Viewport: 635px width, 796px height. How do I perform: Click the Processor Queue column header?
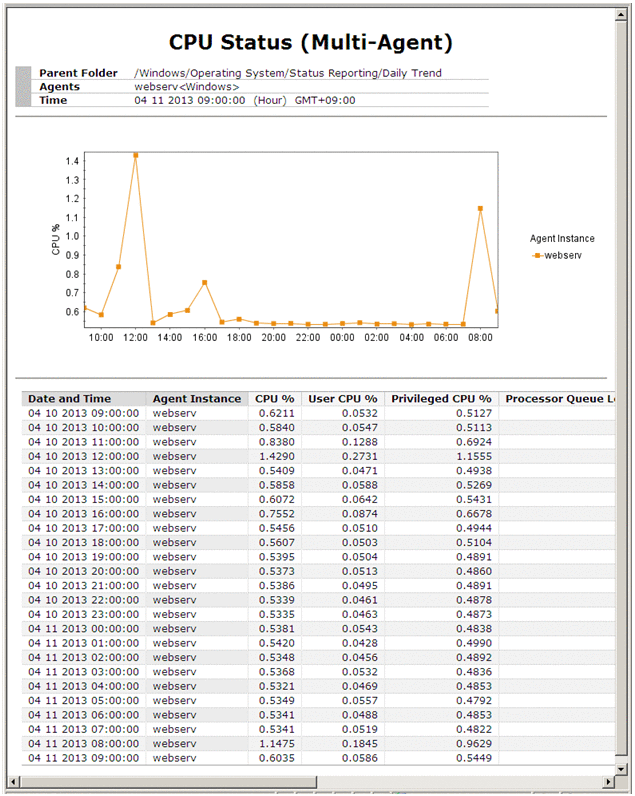pyautogui.click(x=558, y=399)
